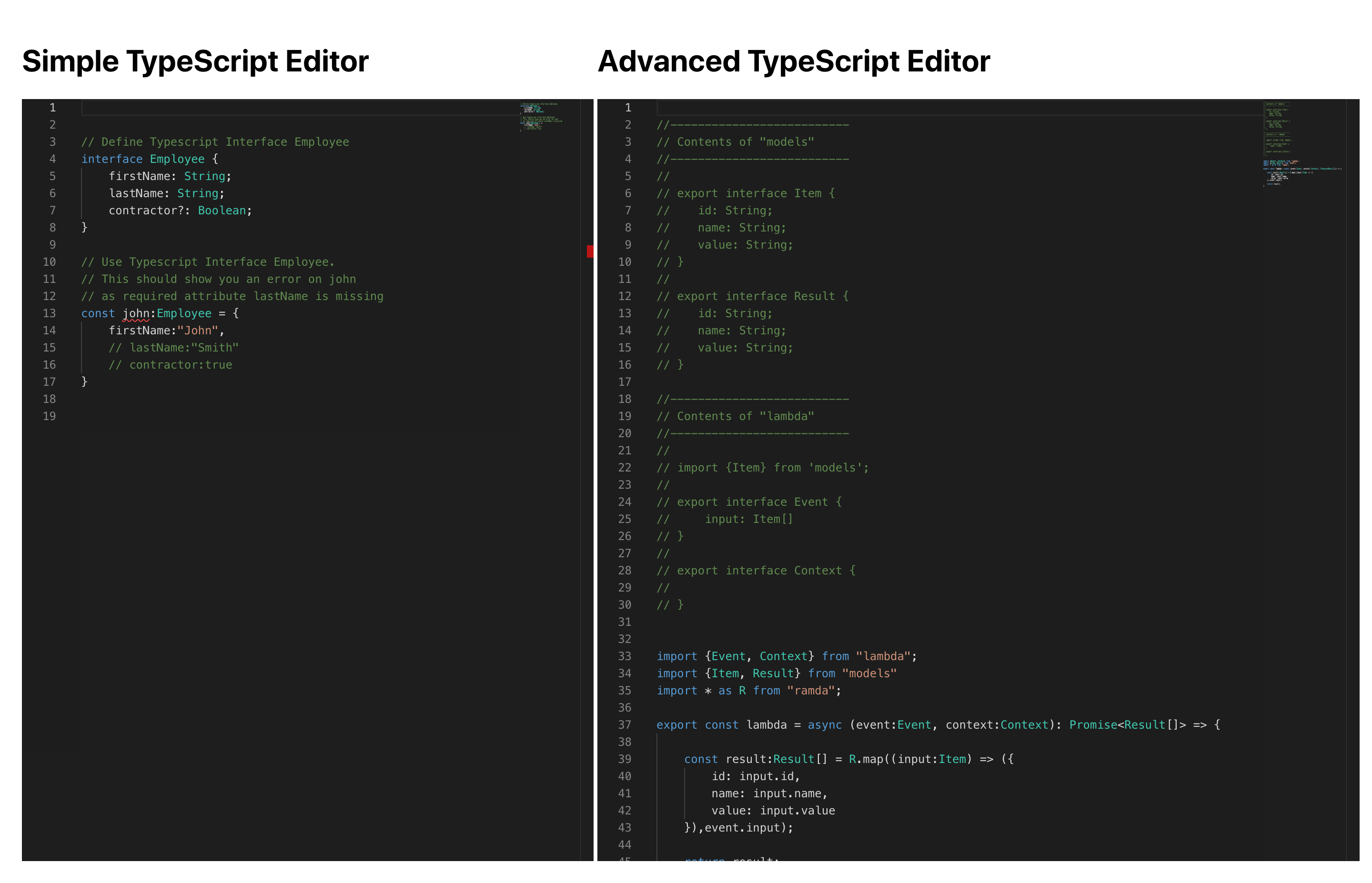Click line number 13 in Simple editor
This screenshot has height=883, width=1372.
50,314
